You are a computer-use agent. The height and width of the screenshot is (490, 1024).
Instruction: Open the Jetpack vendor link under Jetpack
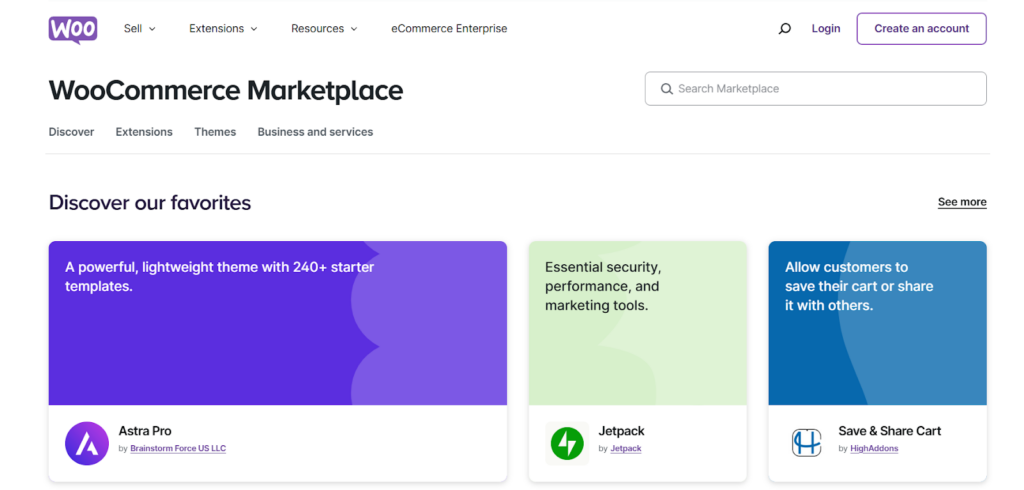626,449
